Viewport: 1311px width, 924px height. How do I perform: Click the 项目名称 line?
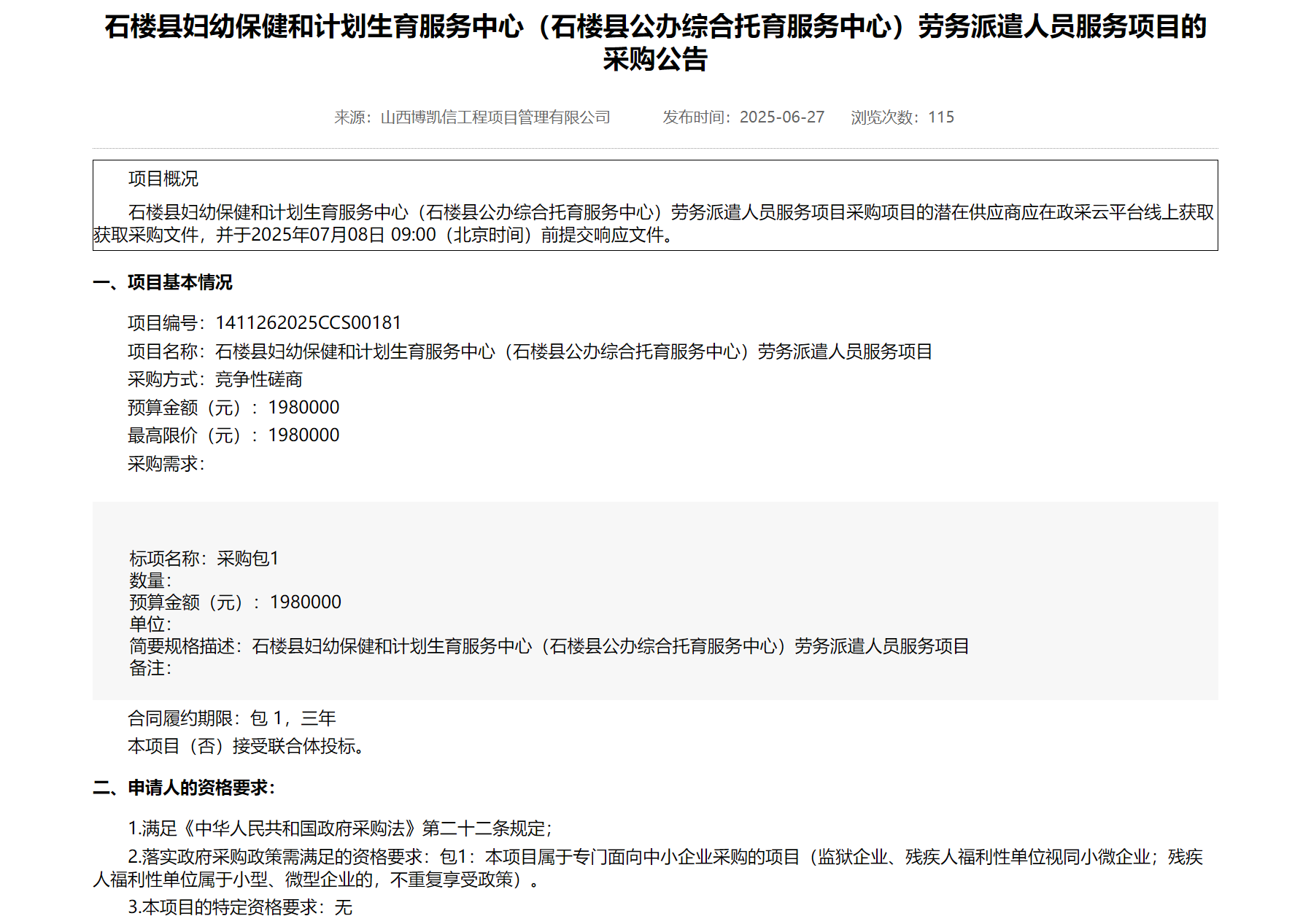pyautogui.click(x=530, y=352)
